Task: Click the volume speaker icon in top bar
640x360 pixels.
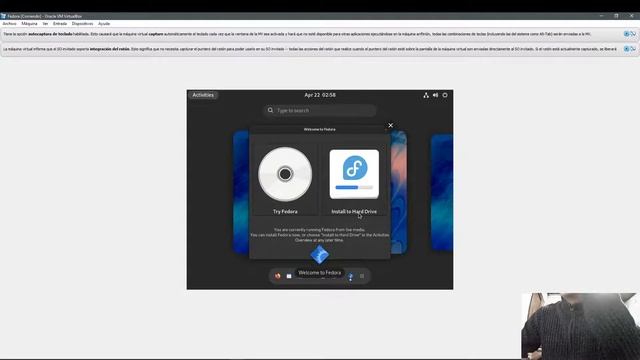Action: coord(435,95)
